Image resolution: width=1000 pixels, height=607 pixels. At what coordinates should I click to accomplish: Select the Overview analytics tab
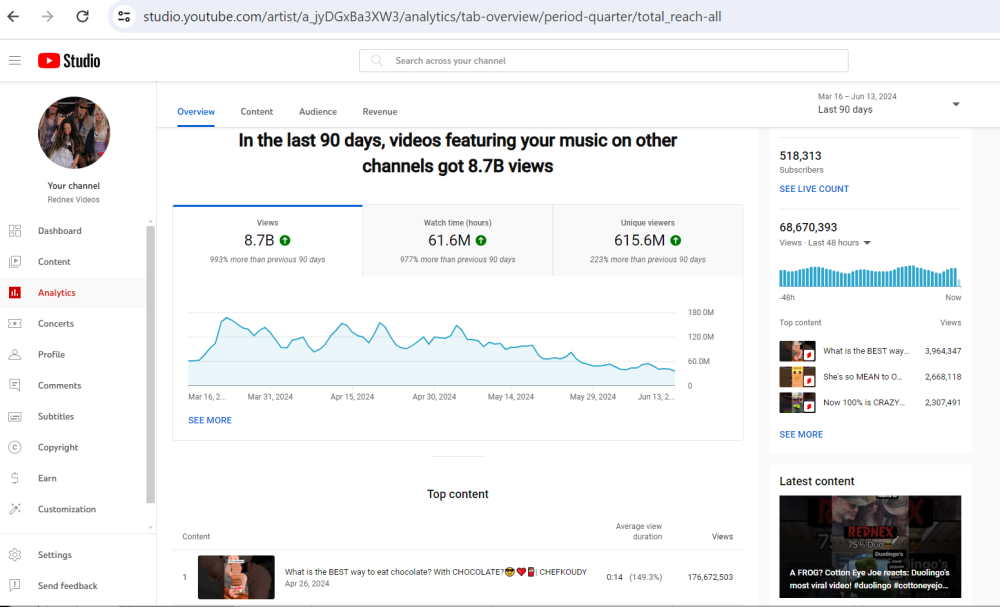click(196, 112)
